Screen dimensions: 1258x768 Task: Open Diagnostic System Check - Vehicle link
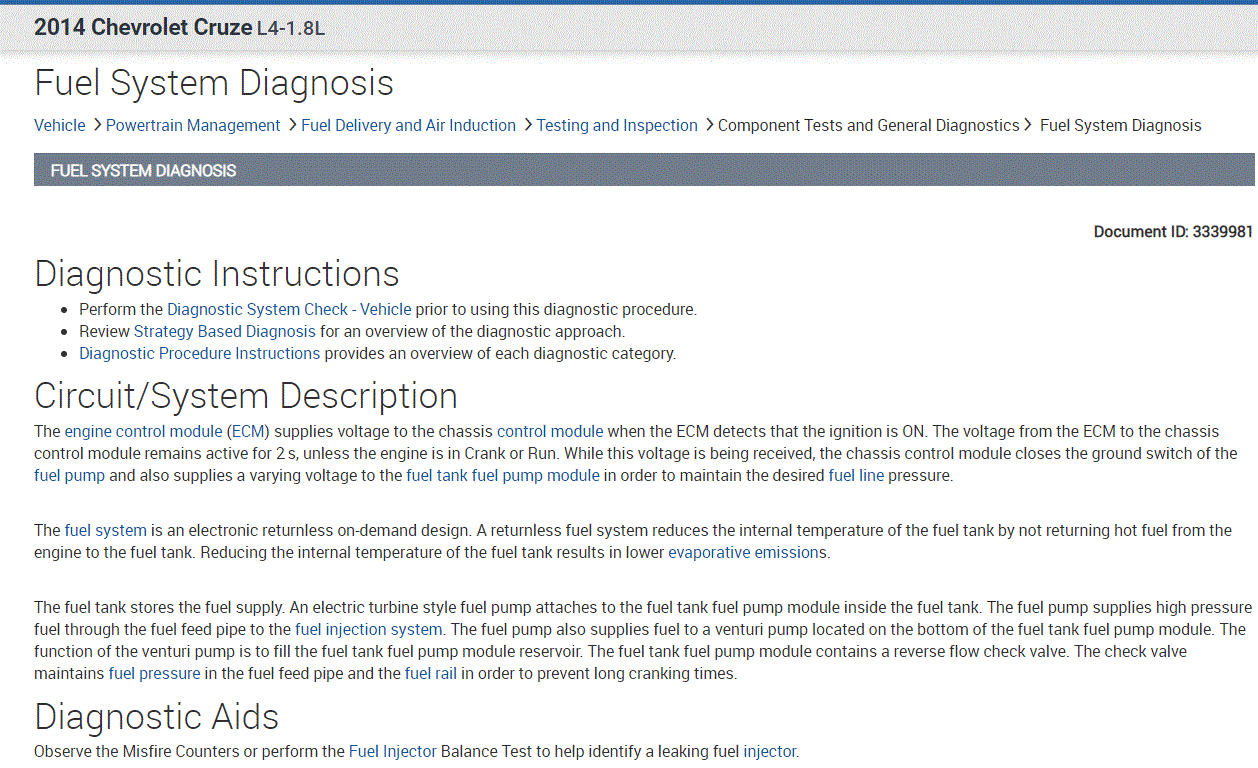[289, 309]
